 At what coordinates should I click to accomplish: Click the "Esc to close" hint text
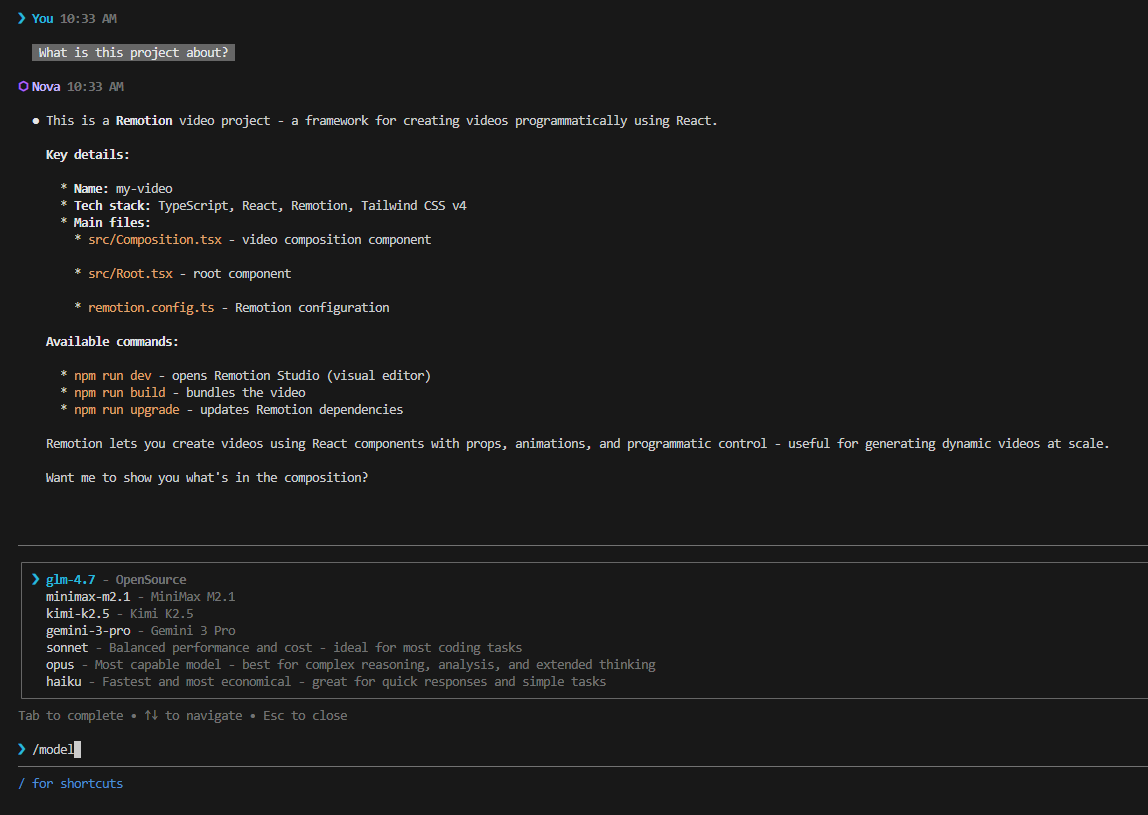303,715
